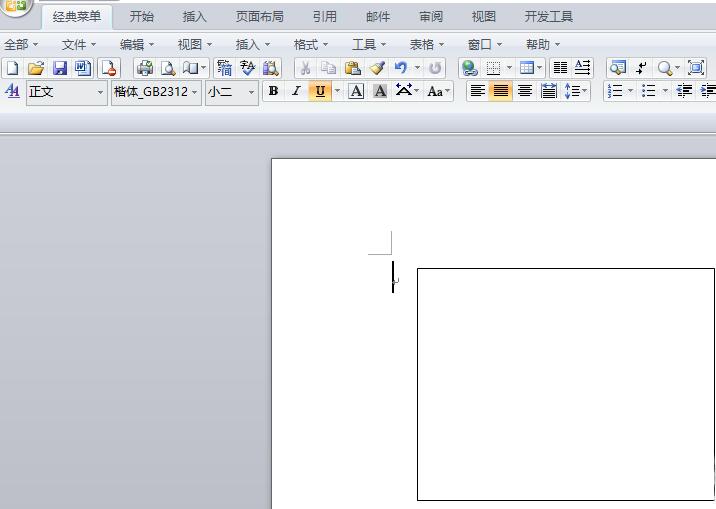Create a new blank document
This screenshot has height=509, width=716.
coord(12,68)
